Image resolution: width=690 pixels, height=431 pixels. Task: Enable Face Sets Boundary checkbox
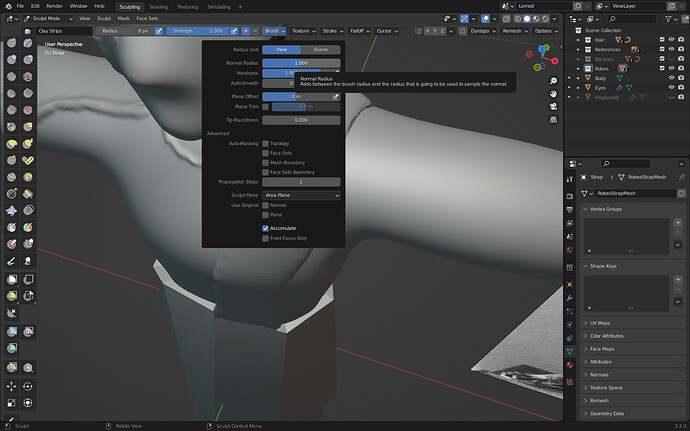pyautogui.click(x=265, y=172)
